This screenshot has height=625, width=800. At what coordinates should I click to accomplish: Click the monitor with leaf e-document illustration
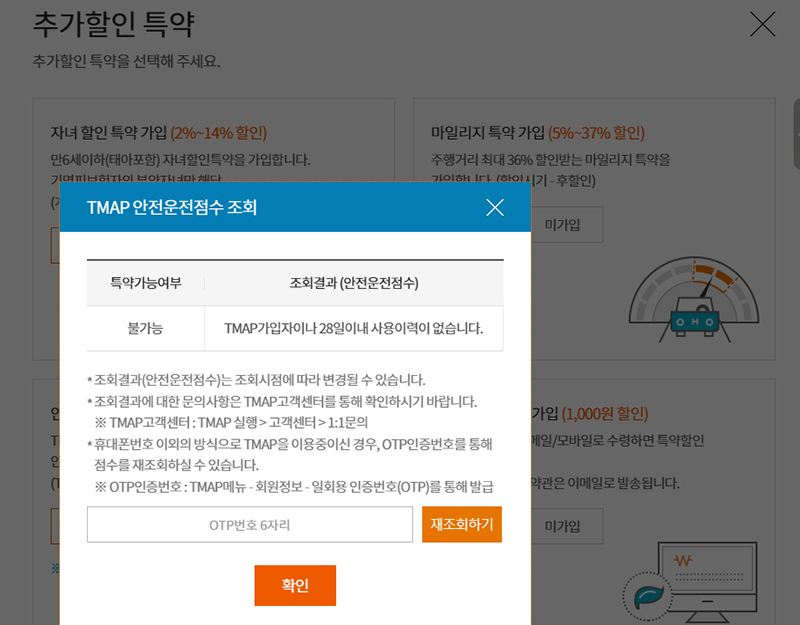pyautogui.click(x=690, y=582)
